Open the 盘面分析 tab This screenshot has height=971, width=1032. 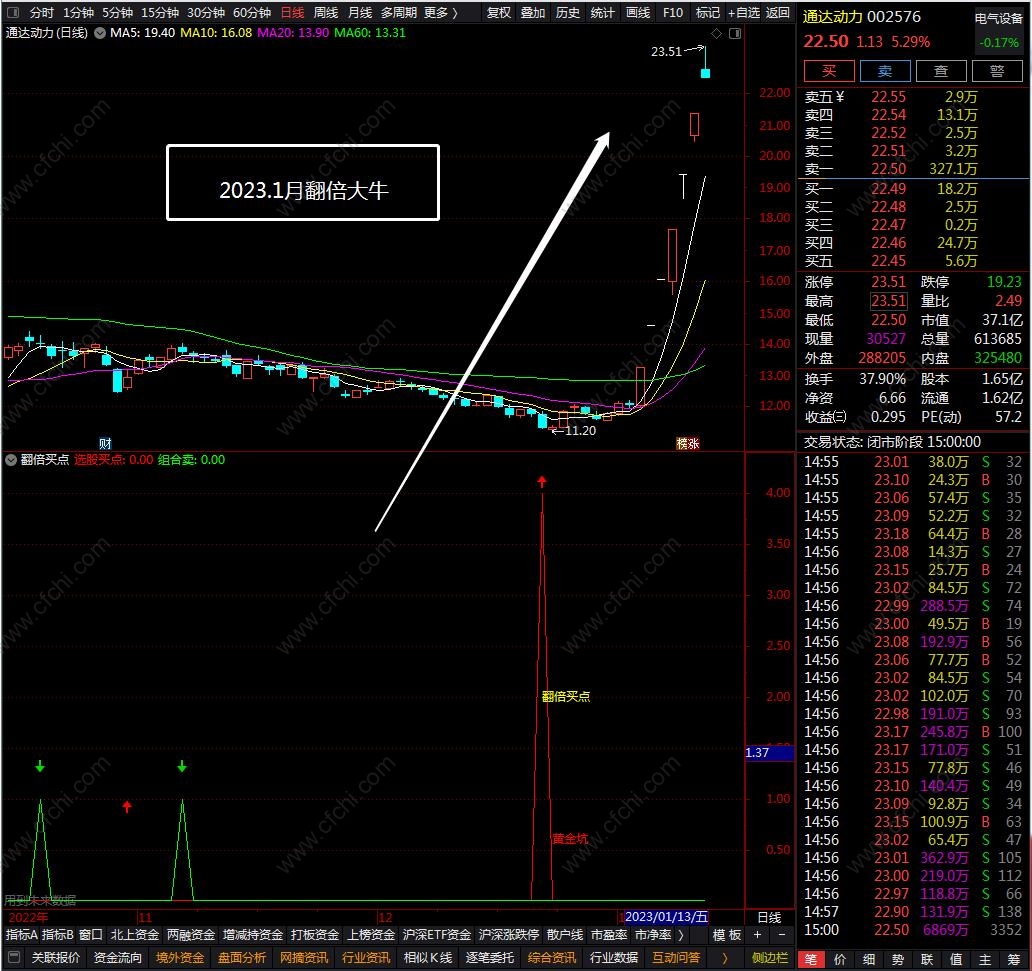click(x=242, y=957)
